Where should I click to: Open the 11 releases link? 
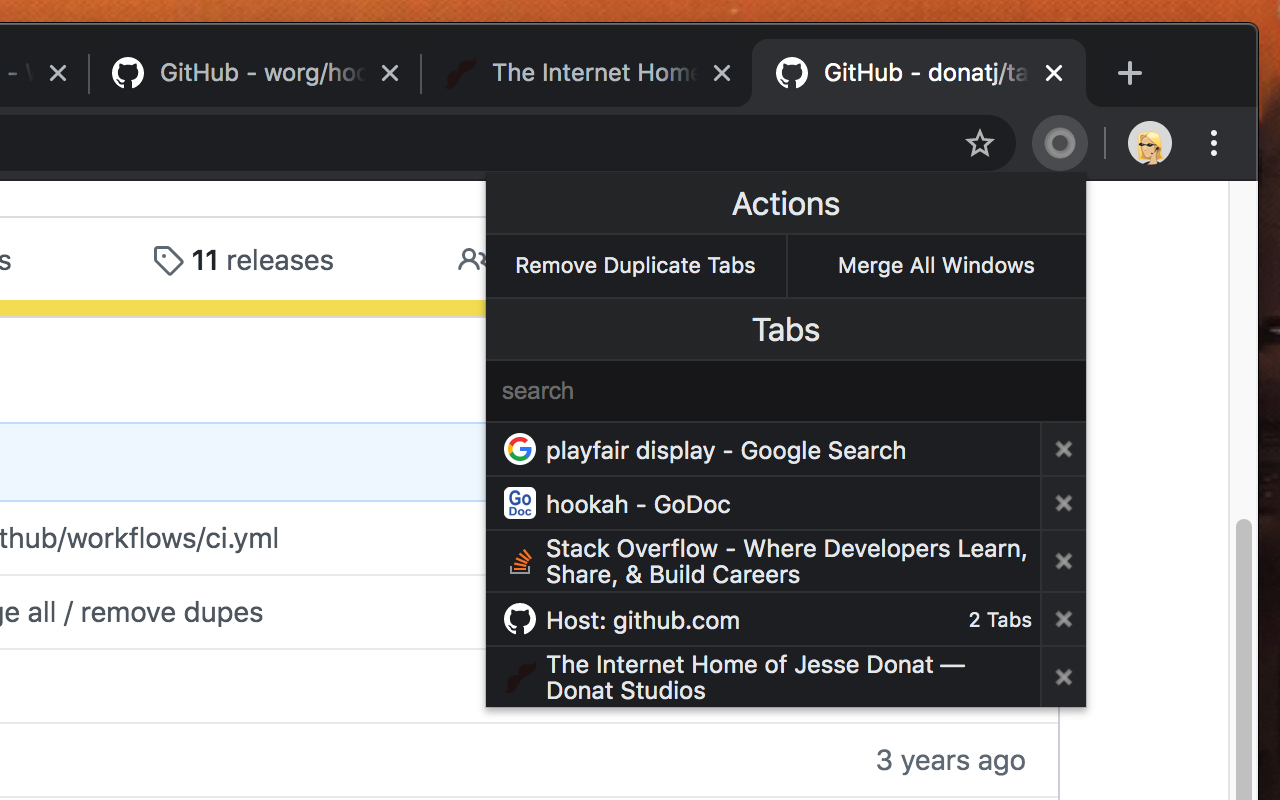click(x=243, y=261)
